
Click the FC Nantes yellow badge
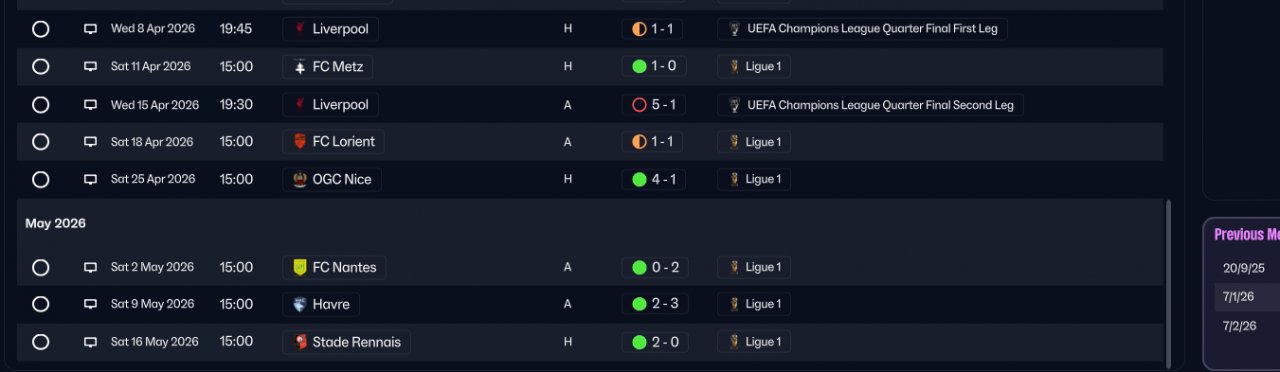click(299, 268)
